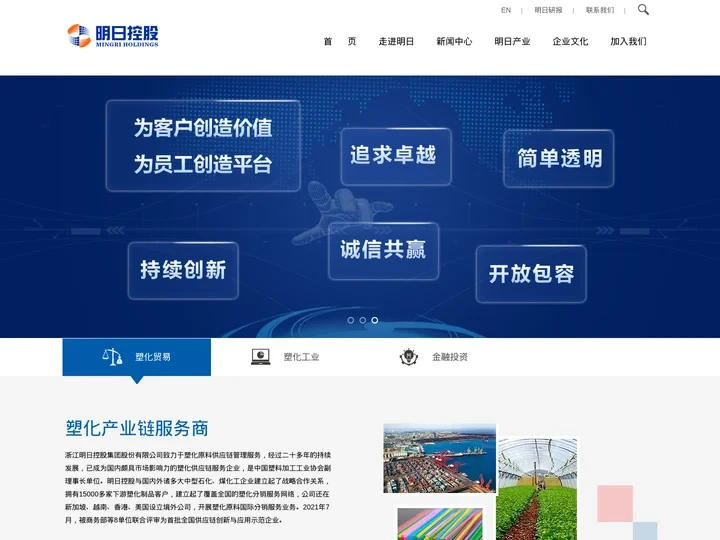This screenshot has height=540, width=720.
Task: Open the container port photo
Action: coord(439,458)
